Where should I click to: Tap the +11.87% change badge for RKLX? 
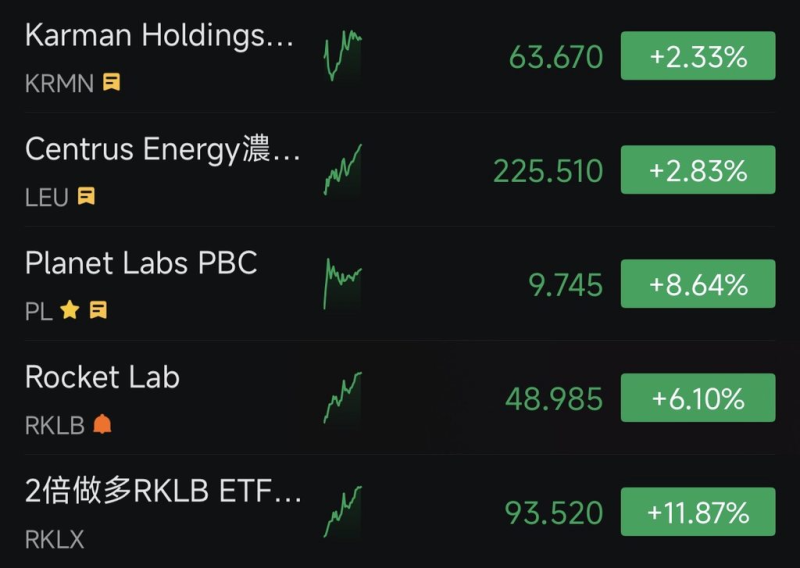click(698, 513)
